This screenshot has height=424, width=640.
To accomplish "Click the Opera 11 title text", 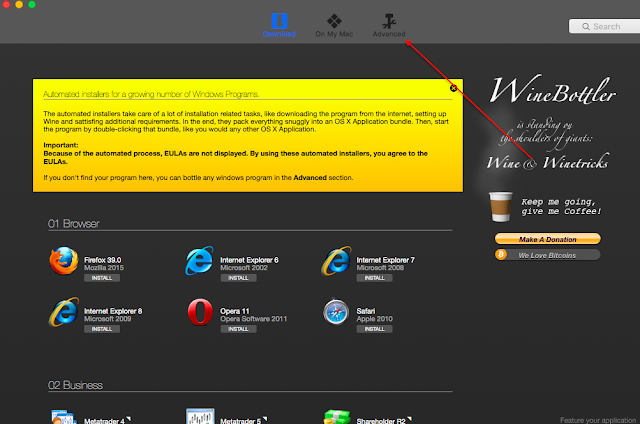I will [x=235, y=311].
